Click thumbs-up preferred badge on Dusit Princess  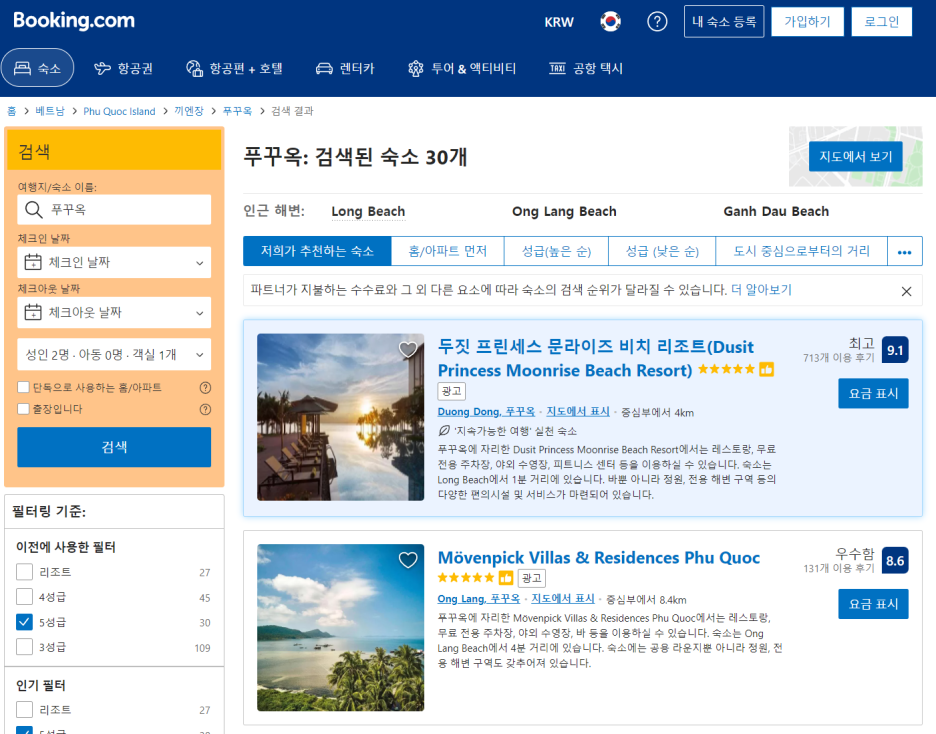point(766,369)
